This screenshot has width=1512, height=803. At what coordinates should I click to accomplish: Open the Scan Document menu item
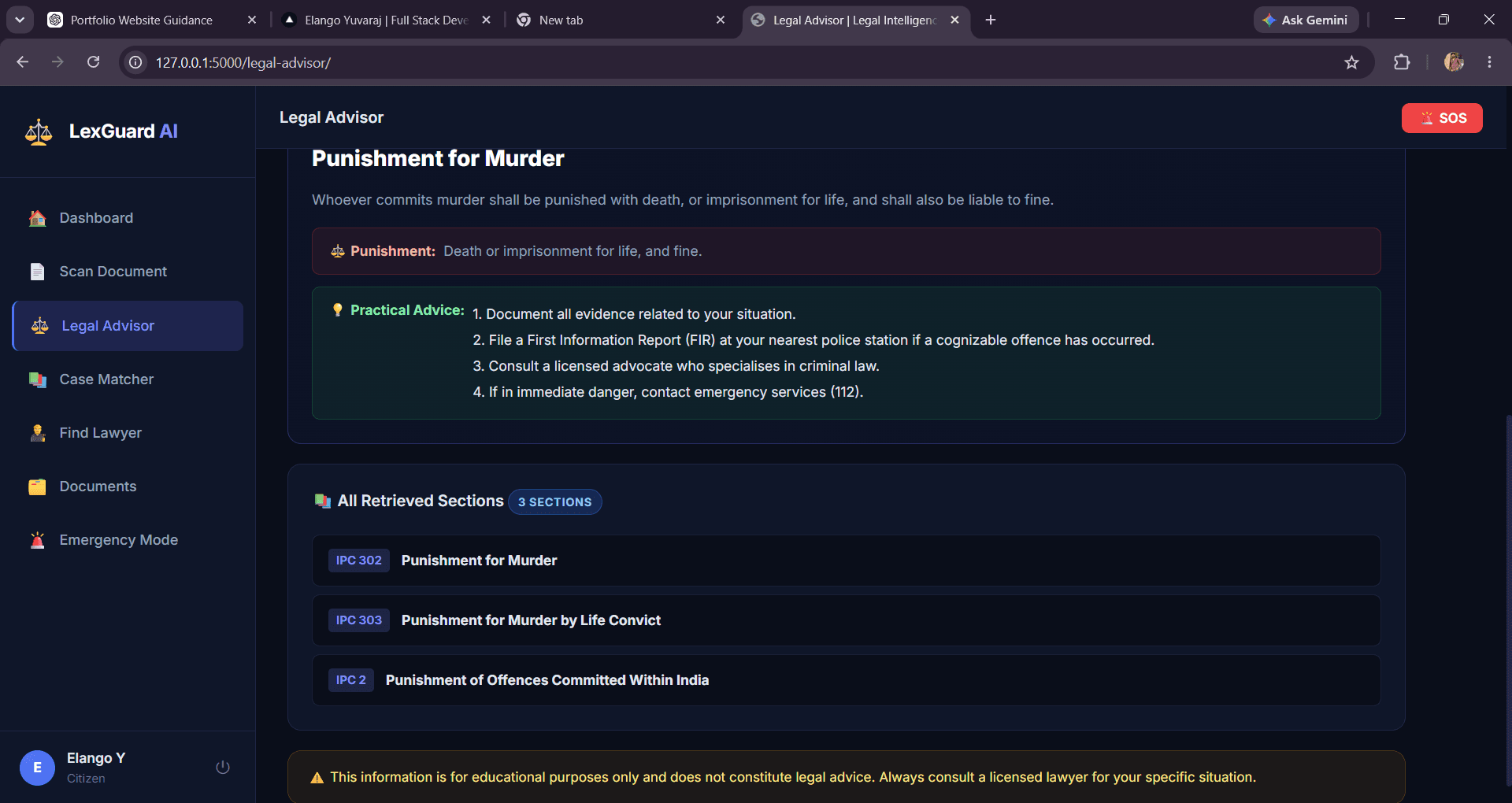pos(128,272)
